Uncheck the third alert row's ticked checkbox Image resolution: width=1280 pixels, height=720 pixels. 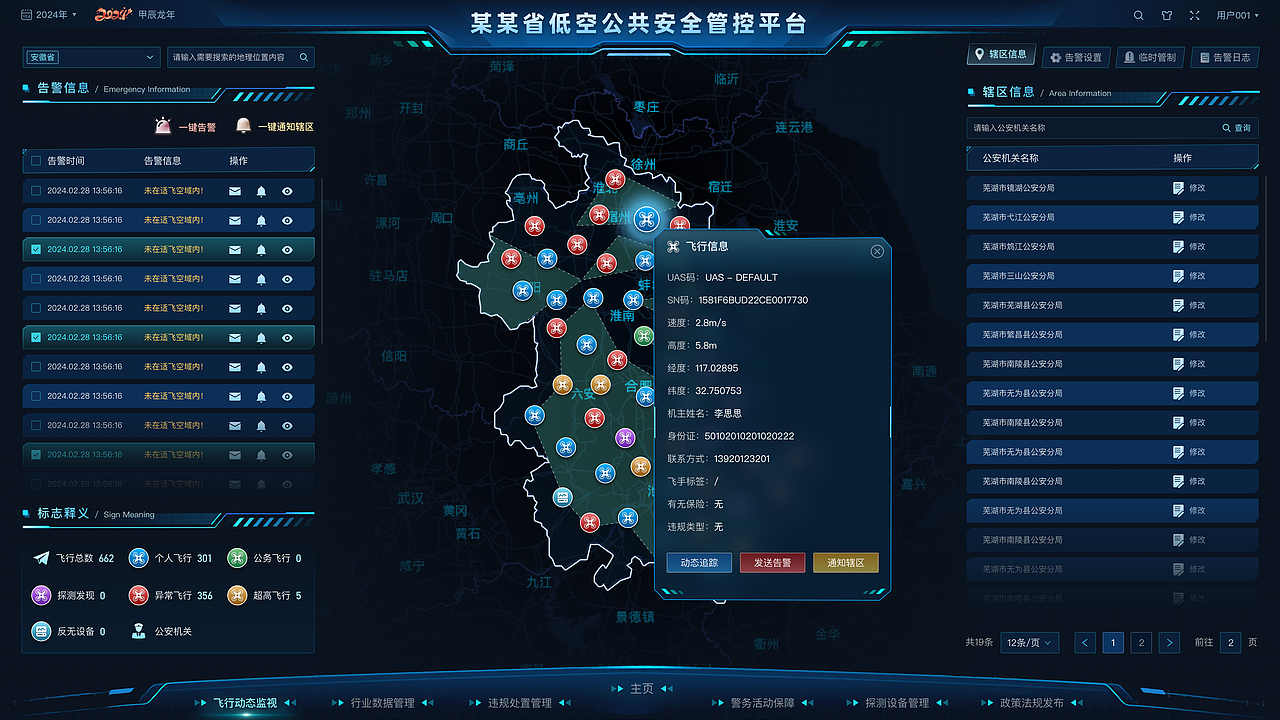point(36,249)
